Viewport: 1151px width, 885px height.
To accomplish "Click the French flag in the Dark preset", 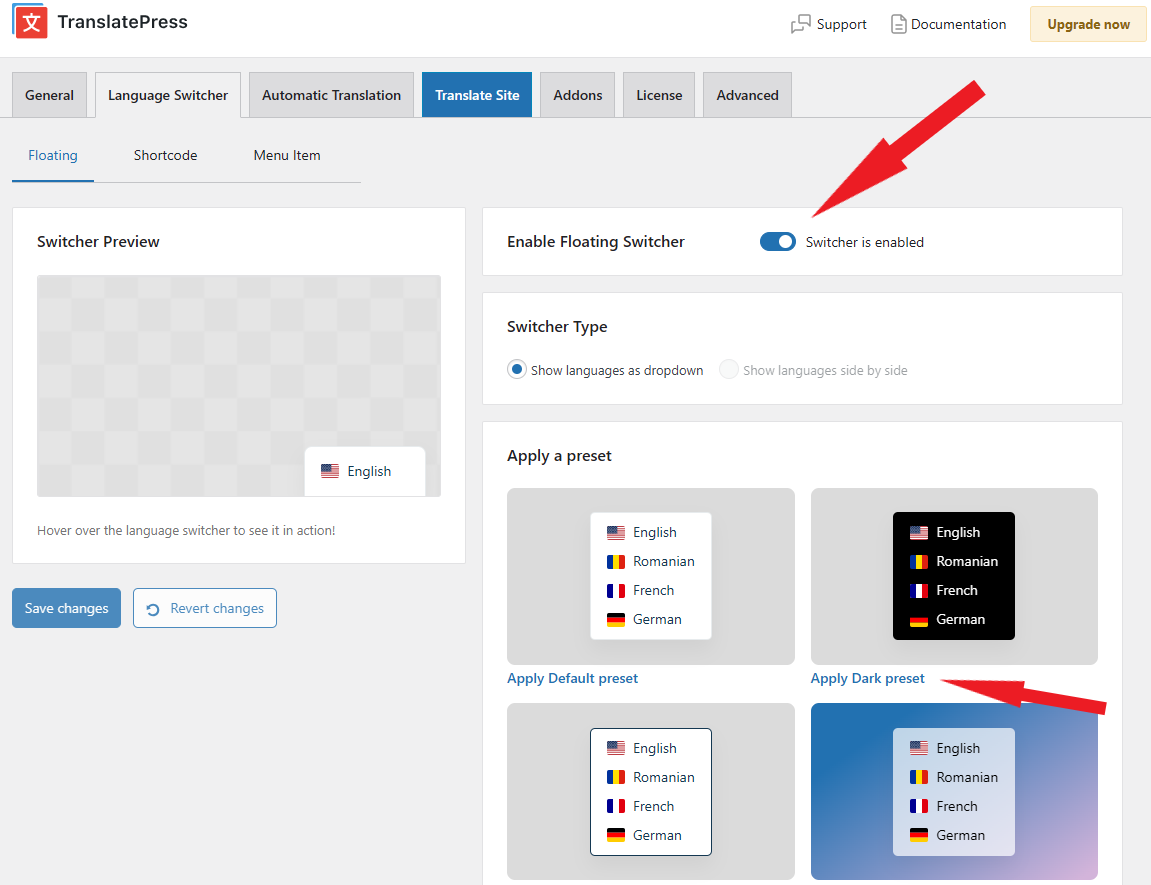I will pyautogui.click(x=919, y=590).
